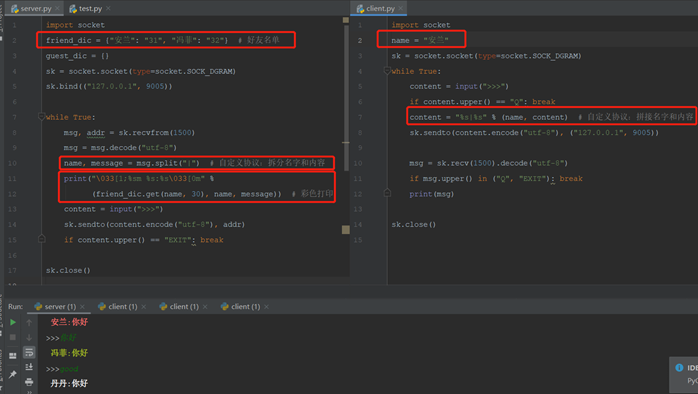Close the test.py editor tab
The height and width of the screenshot is (394, 698).
click(109, 8)
